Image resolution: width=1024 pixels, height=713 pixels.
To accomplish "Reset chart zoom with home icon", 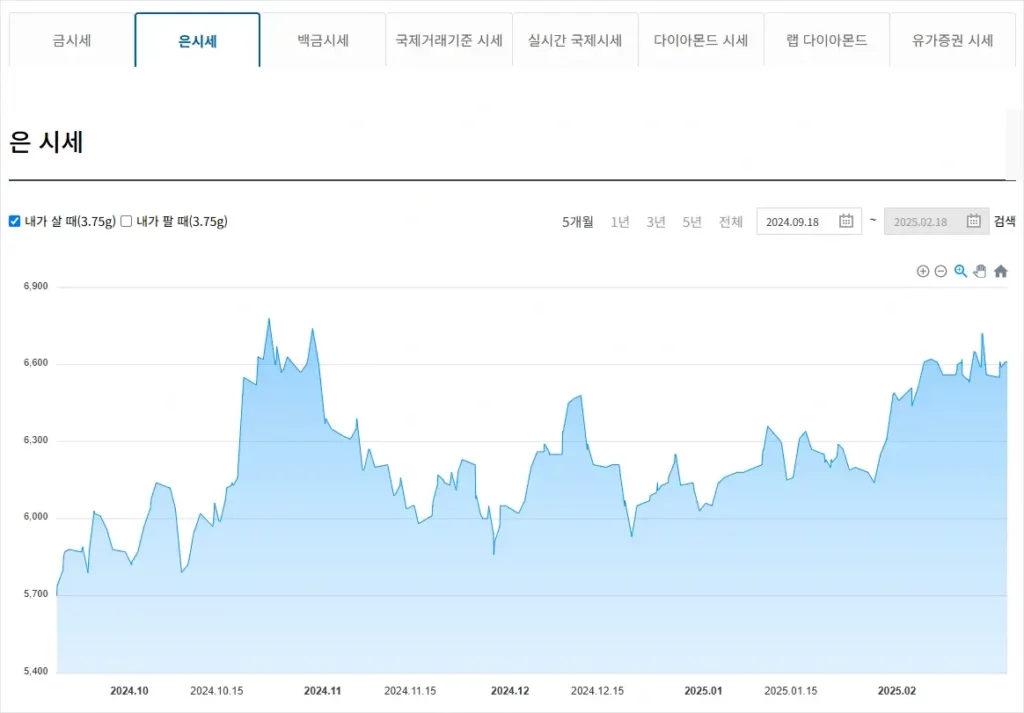I will [x=1000, y=271].
